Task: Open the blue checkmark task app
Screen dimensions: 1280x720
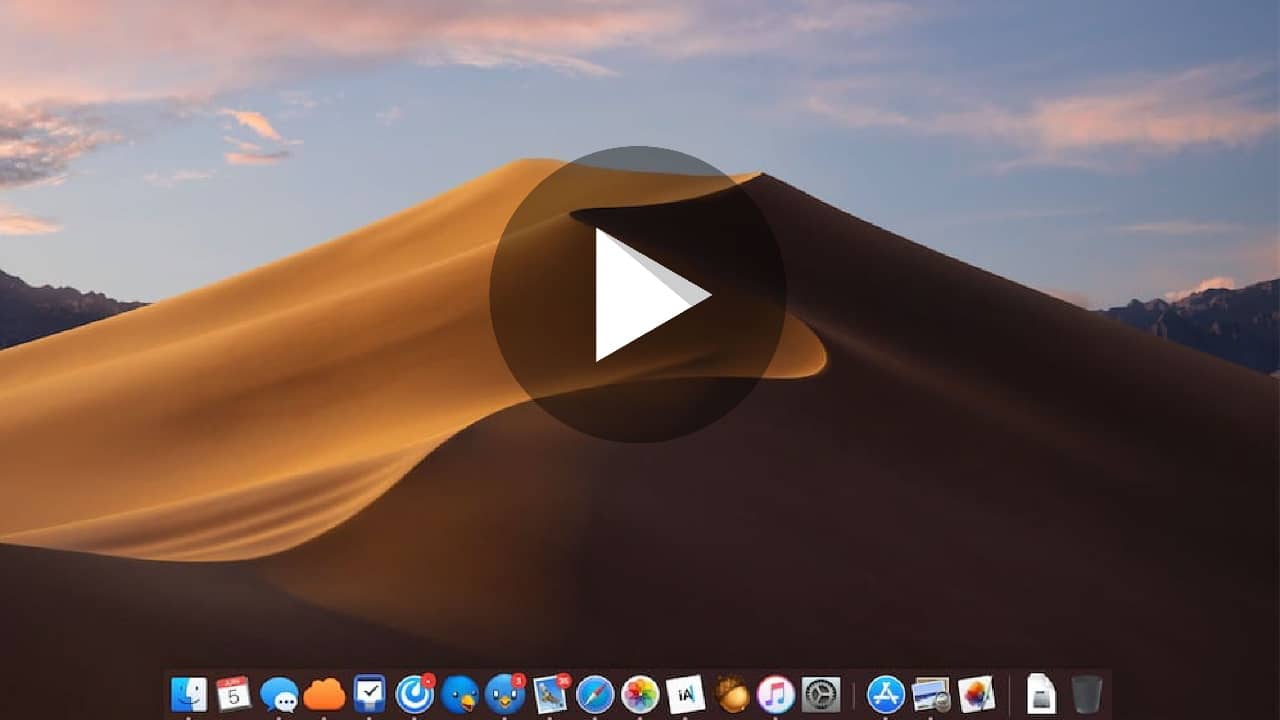Action: 369,694
